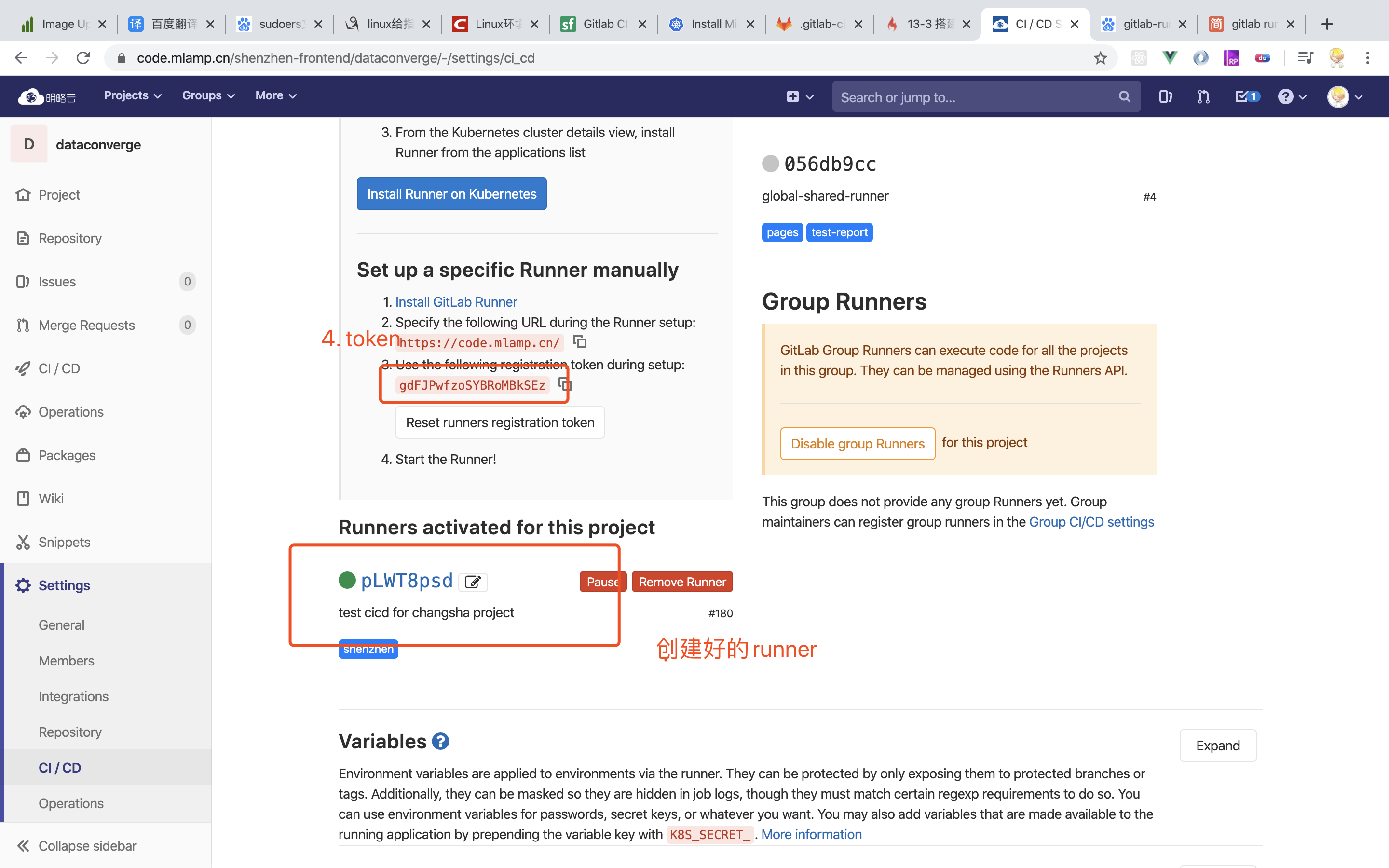Image resolution: width=1389 pixels, height=868 pixels.
Task: Open the Group CI/CD settings link
Action: (x=1091, y=522)
